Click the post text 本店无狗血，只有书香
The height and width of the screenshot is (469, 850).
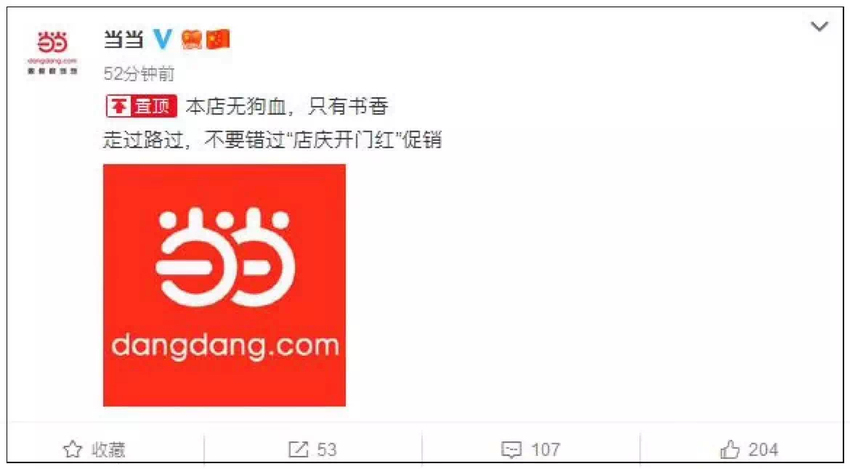(287, 106)
